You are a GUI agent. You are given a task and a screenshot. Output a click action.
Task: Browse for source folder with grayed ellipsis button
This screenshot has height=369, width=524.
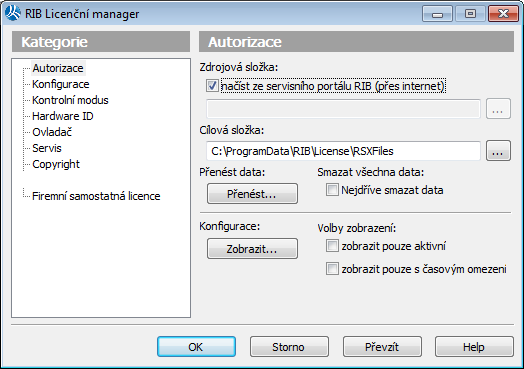coord(498,109)
